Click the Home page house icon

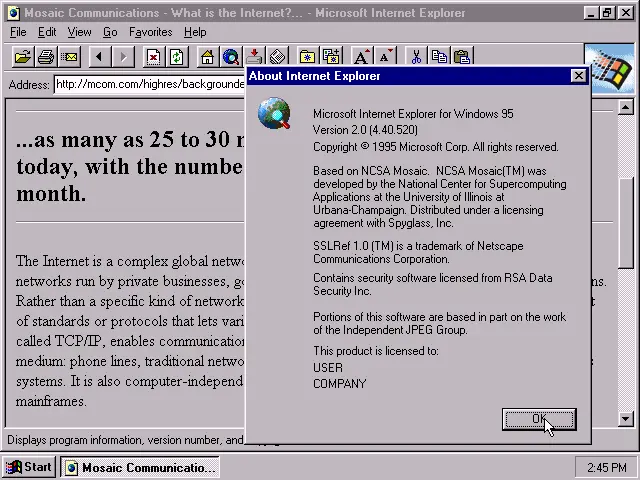207,56
